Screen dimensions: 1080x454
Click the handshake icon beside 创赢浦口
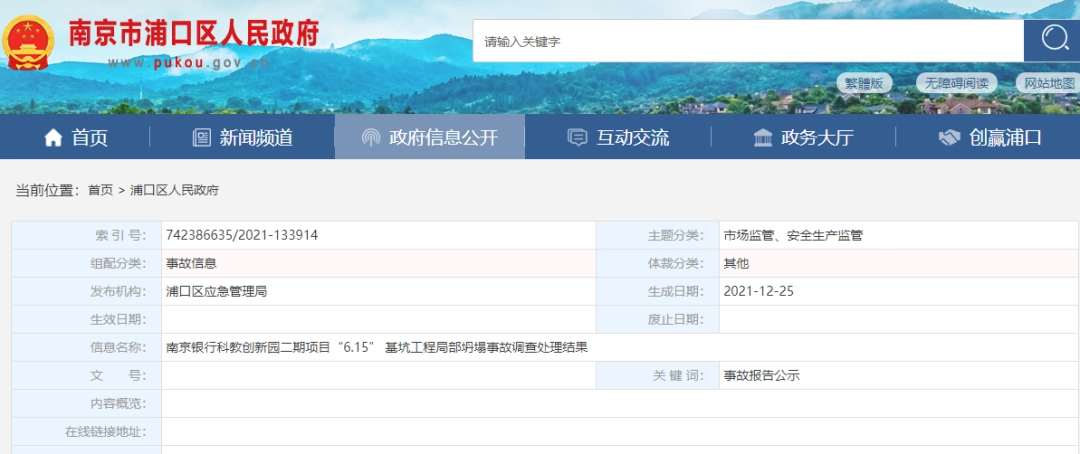point(949,138)
